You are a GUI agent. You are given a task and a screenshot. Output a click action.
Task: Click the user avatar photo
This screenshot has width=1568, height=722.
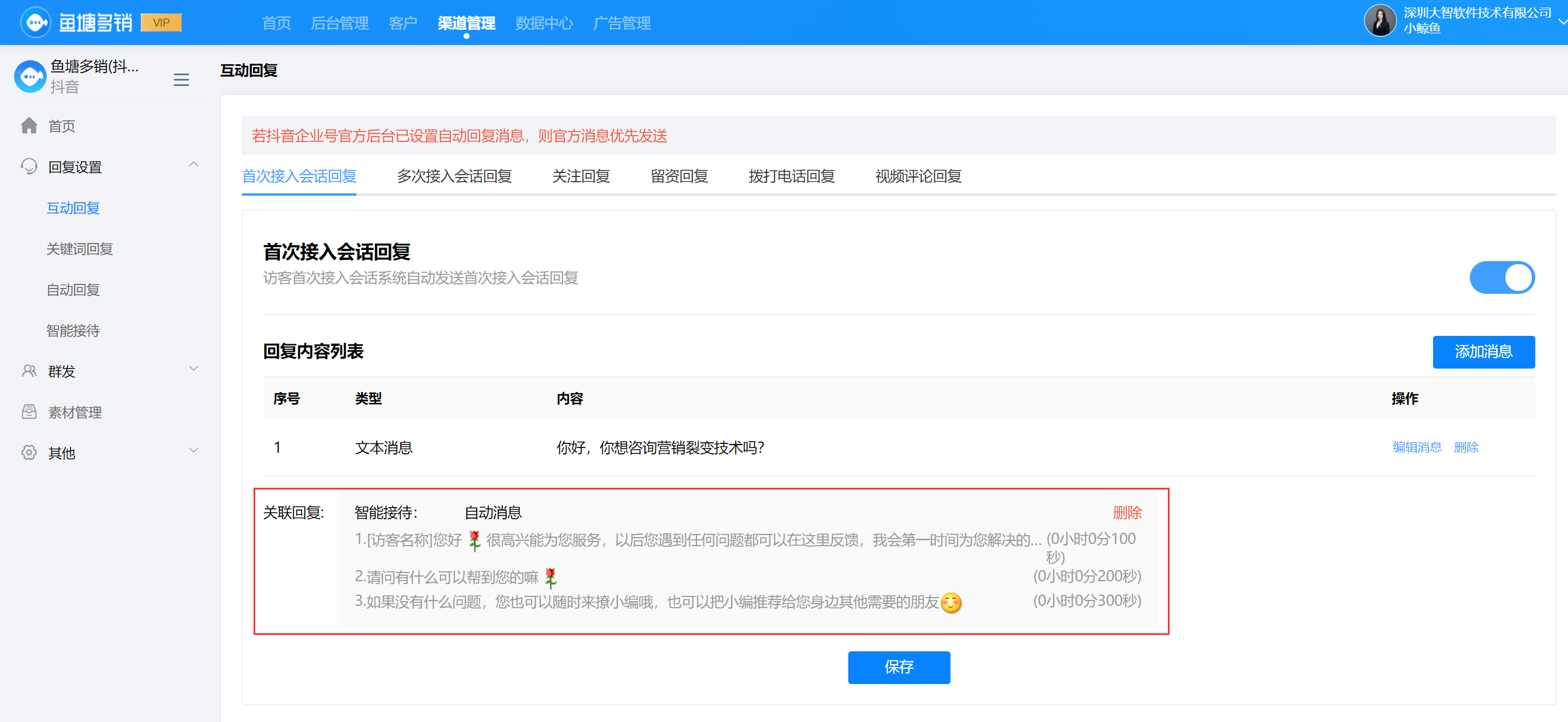(x=1379, y=20)
